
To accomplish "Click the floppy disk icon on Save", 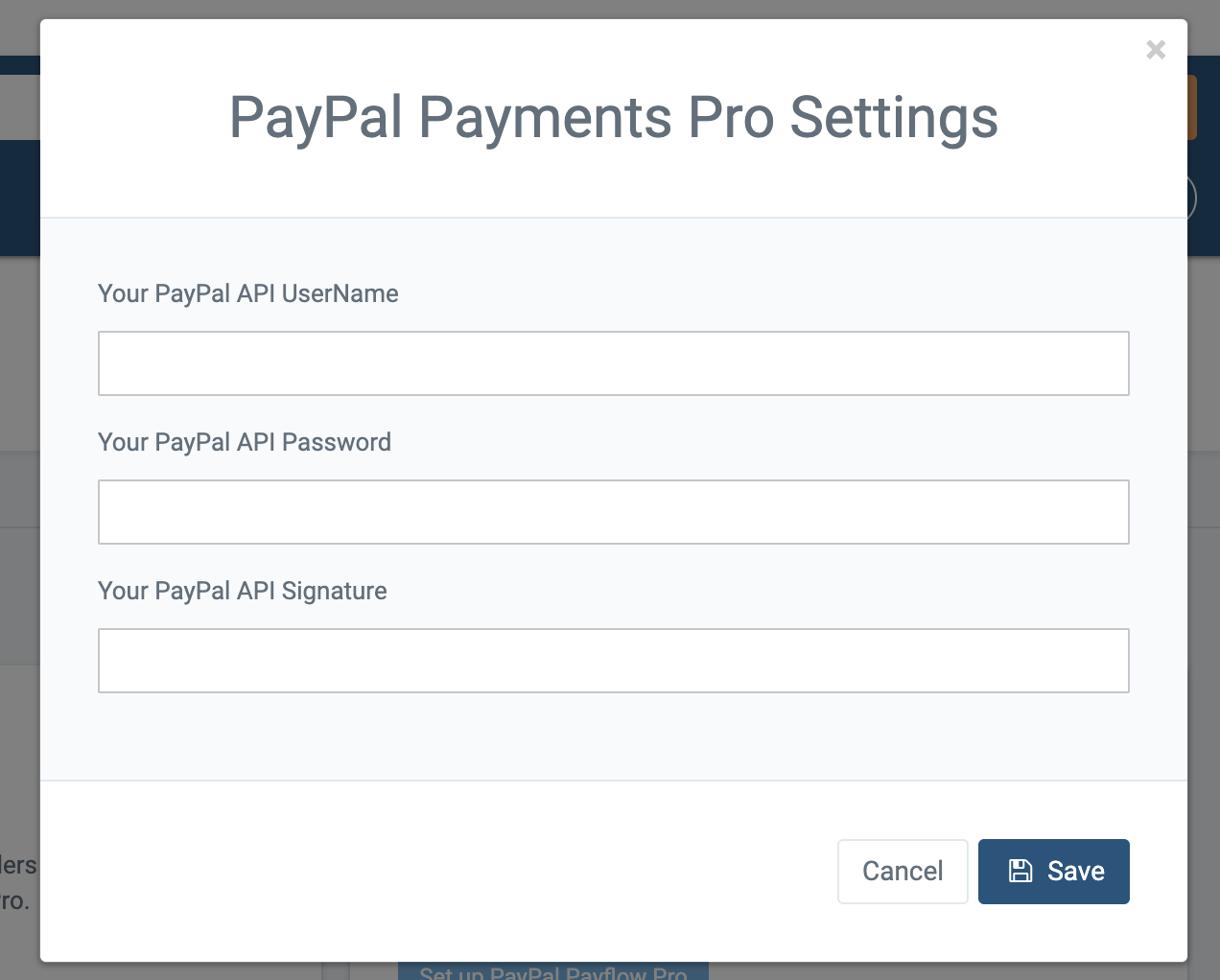I will [x=1021, y=871].
